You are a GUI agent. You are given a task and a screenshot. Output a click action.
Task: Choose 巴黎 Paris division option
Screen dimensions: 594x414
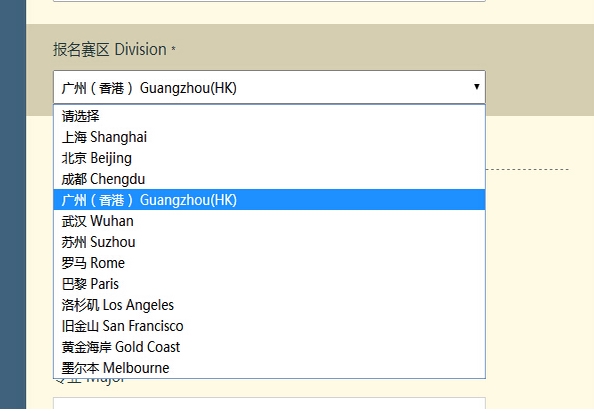coord(269,284)
